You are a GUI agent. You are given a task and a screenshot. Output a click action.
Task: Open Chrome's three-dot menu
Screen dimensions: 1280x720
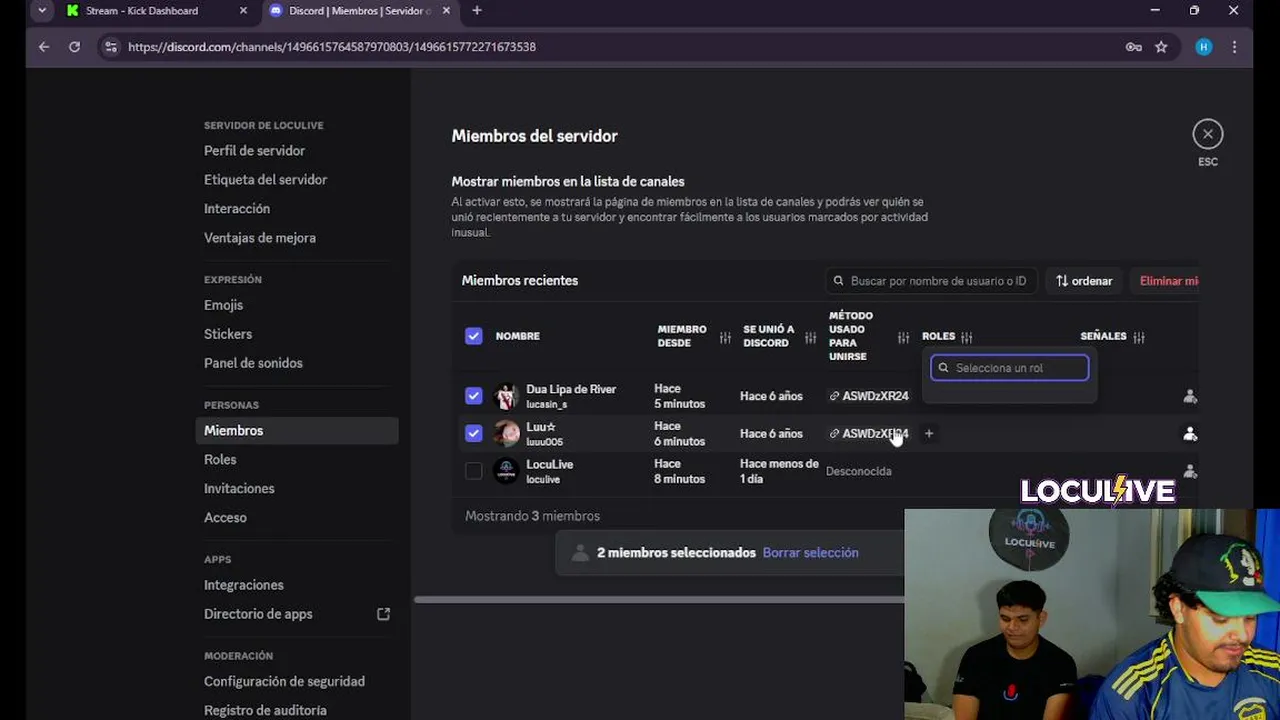tap(1235, 47)
